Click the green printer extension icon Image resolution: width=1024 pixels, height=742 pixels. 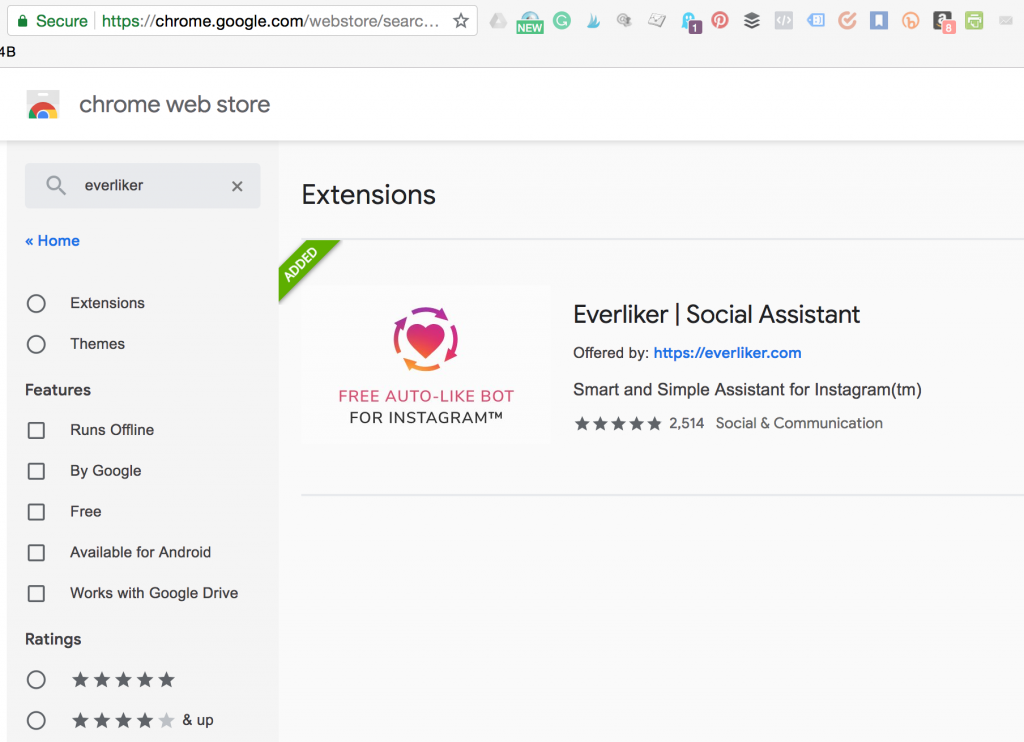pos(974,21)
